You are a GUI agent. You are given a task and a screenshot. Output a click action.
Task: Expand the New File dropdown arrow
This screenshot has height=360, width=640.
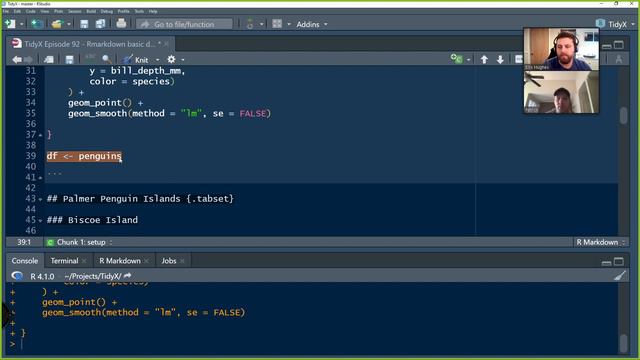21,24
